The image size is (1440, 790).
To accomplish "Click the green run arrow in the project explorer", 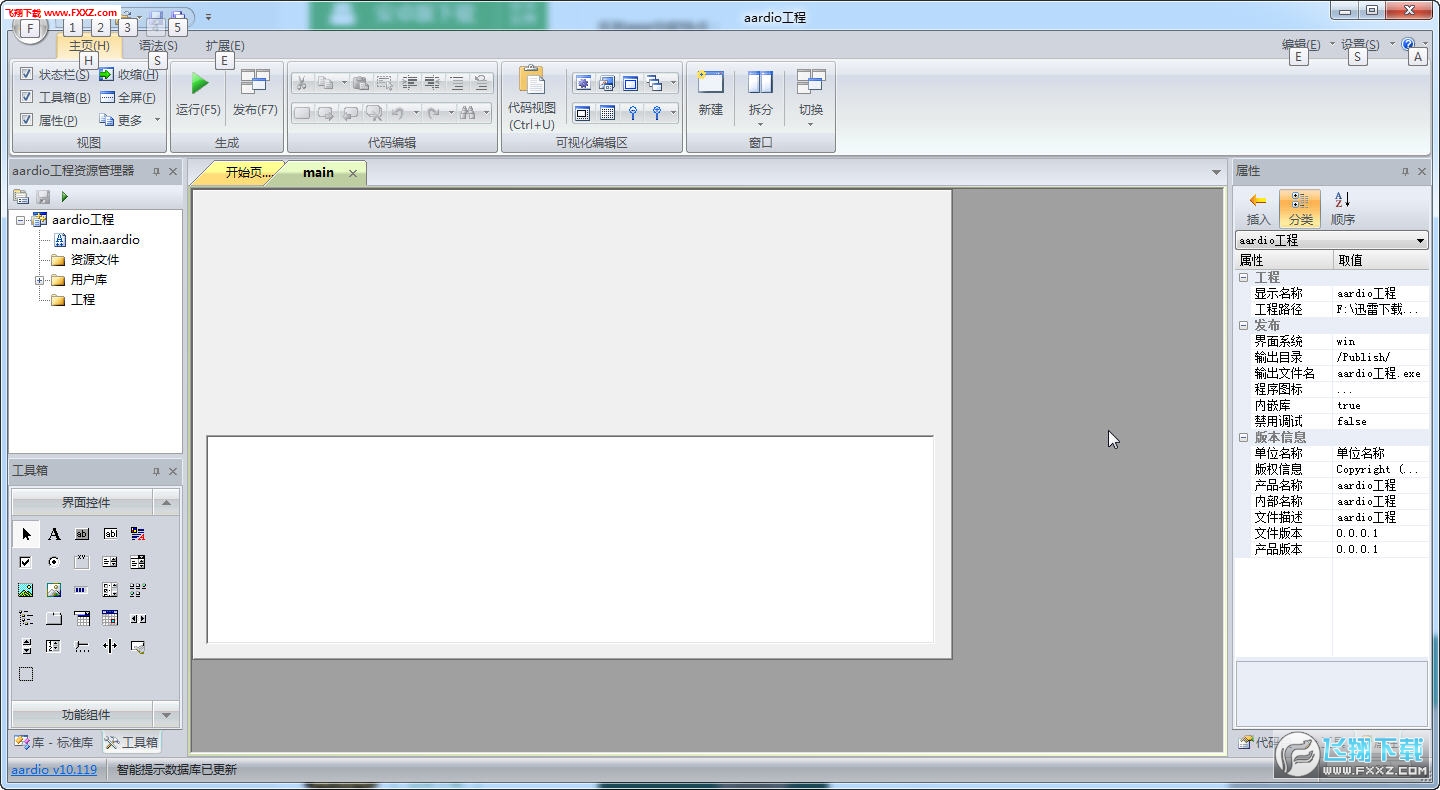I will coord(65,197).
